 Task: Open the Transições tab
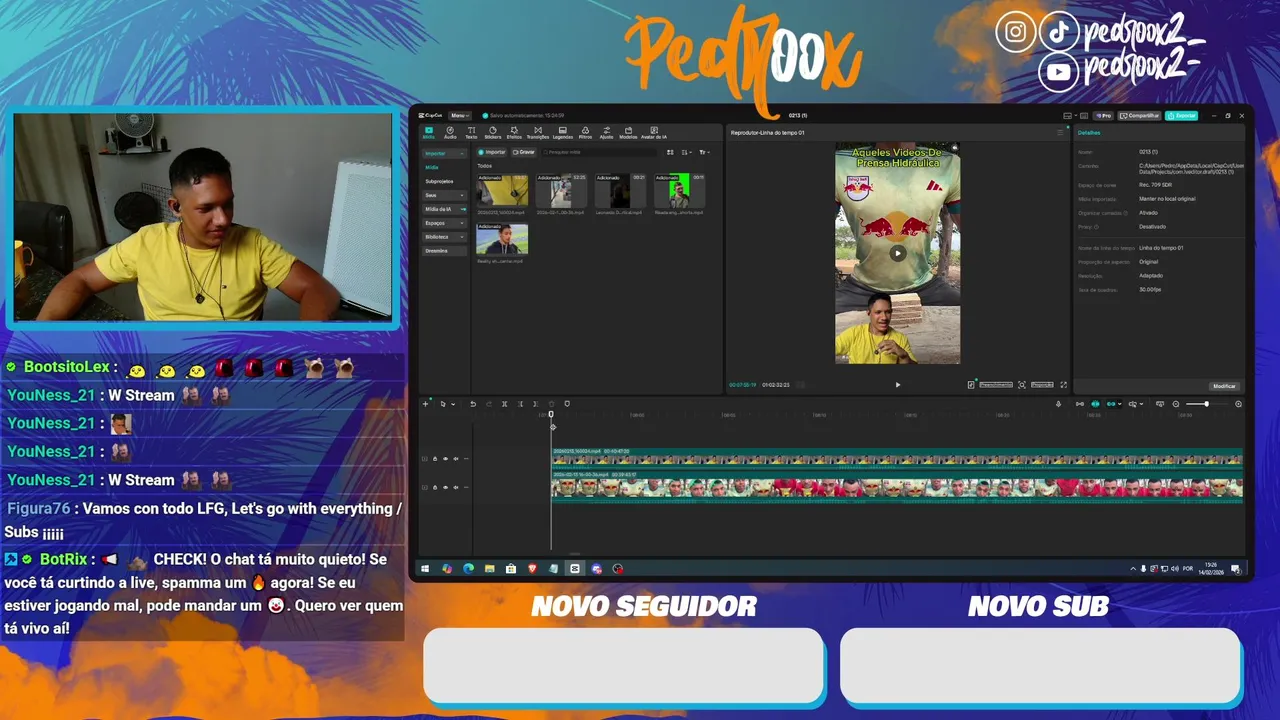point(538,132)
